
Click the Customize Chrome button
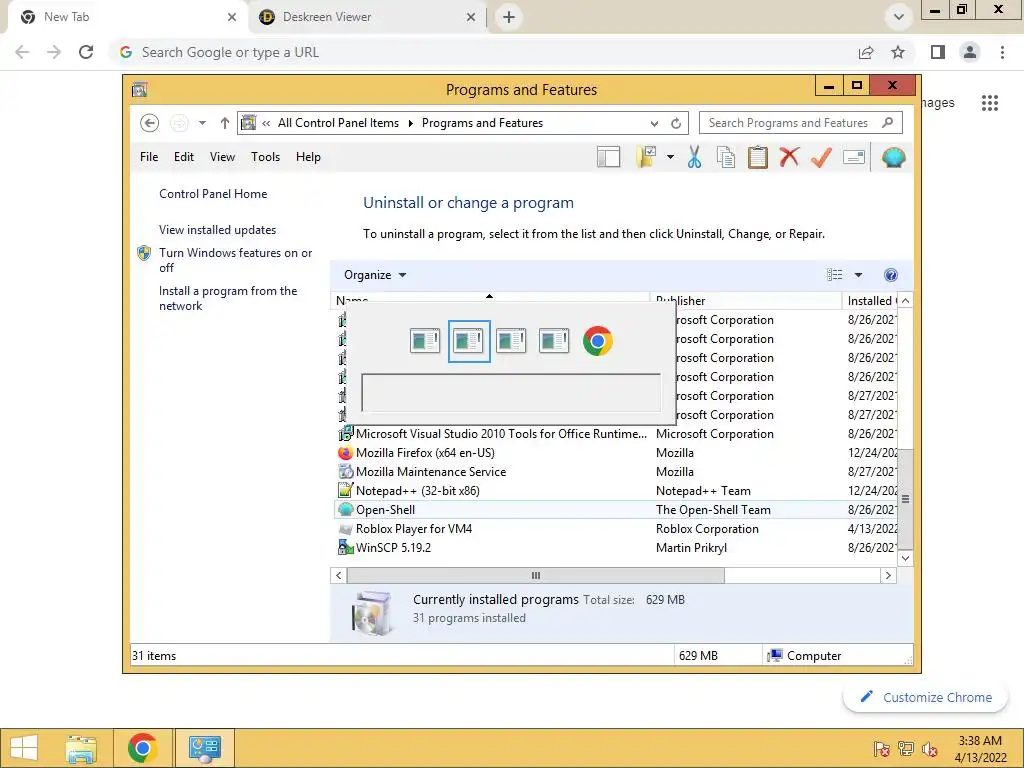point(926,697)
